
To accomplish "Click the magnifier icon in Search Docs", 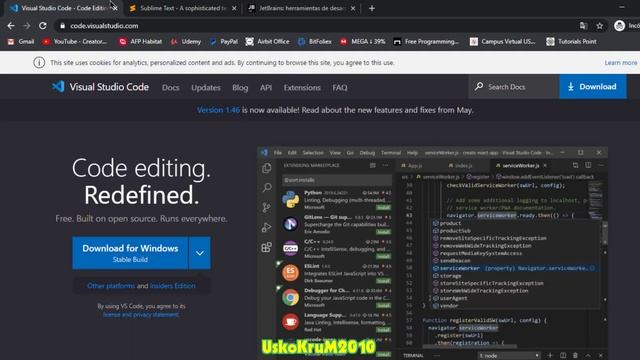I will (479, 87).
